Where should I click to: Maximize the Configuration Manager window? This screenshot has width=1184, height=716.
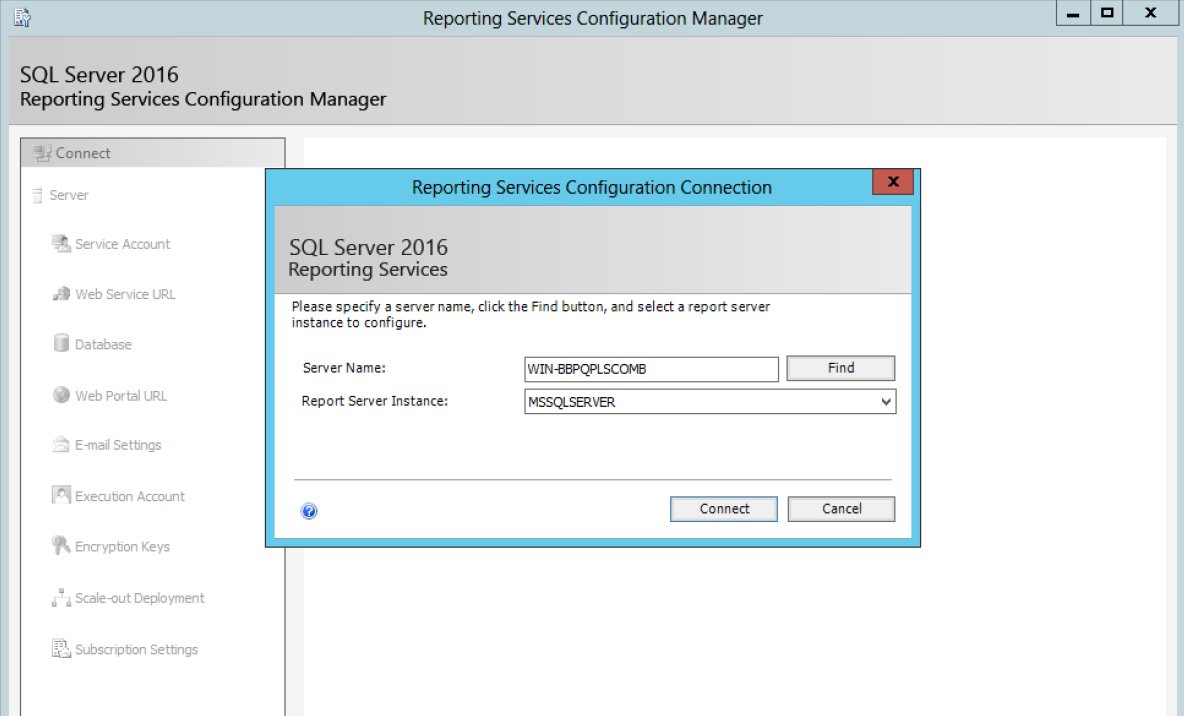pyautogui.click(x=1107, y=14)
